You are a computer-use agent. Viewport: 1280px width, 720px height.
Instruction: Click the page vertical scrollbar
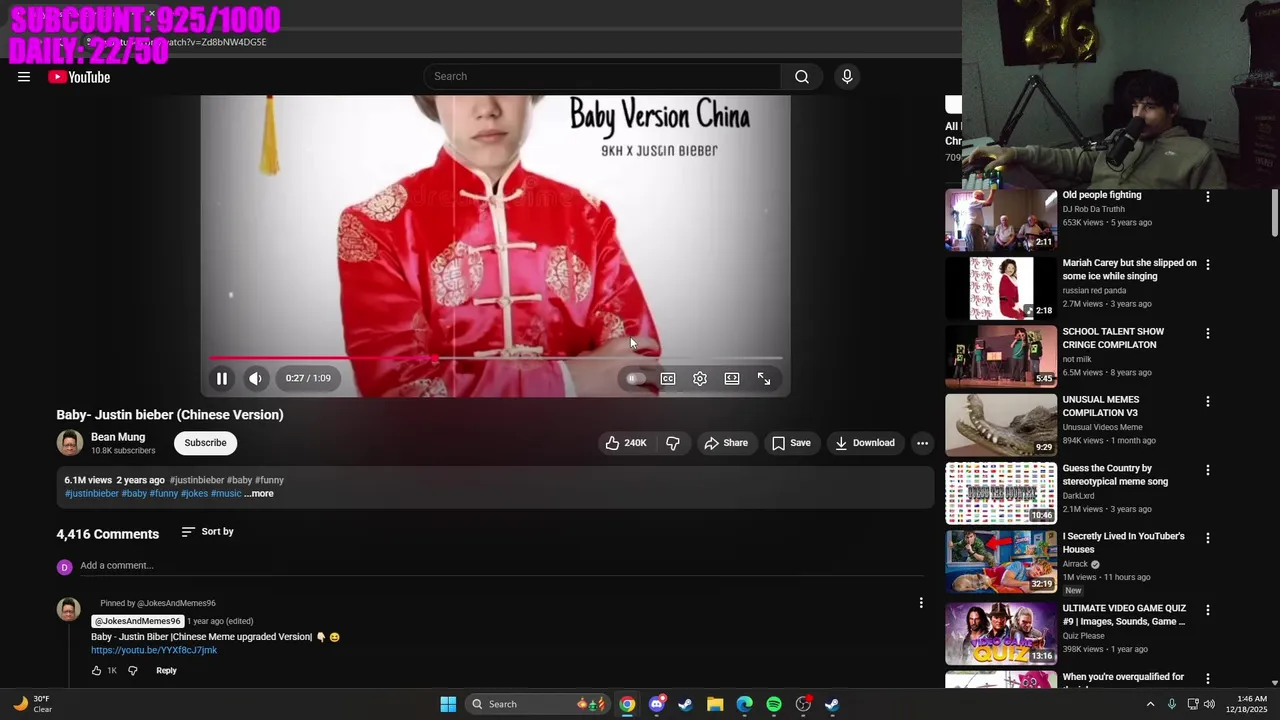(x=1274, y=213)
